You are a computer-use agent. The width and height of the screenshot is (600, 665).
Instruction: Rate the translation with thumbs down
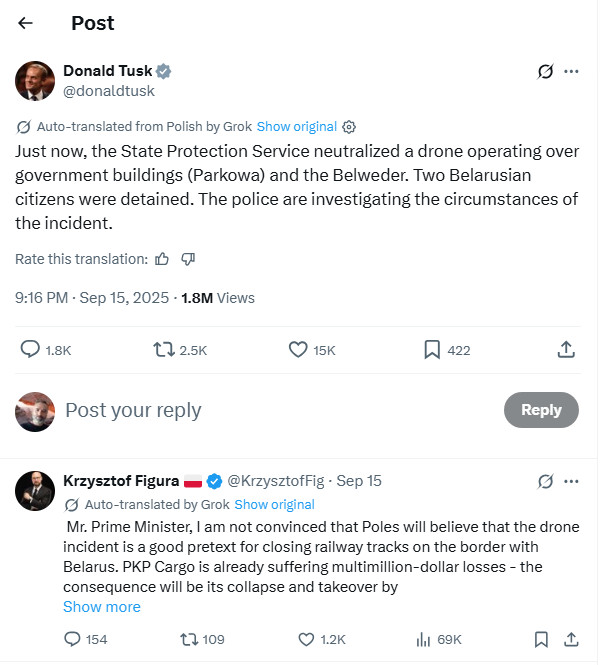click(188, 259)
